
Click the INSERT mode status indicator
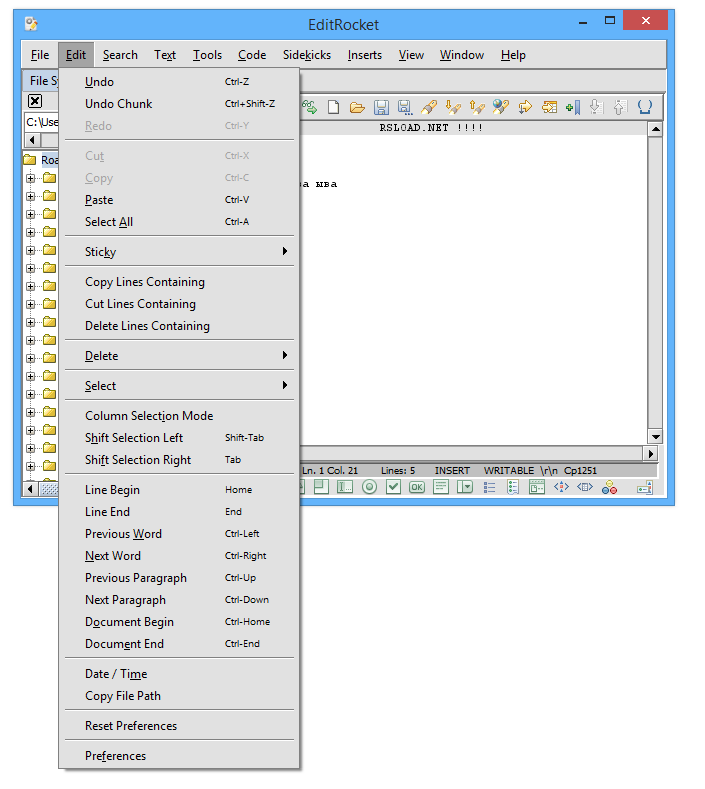pos(452,470)
